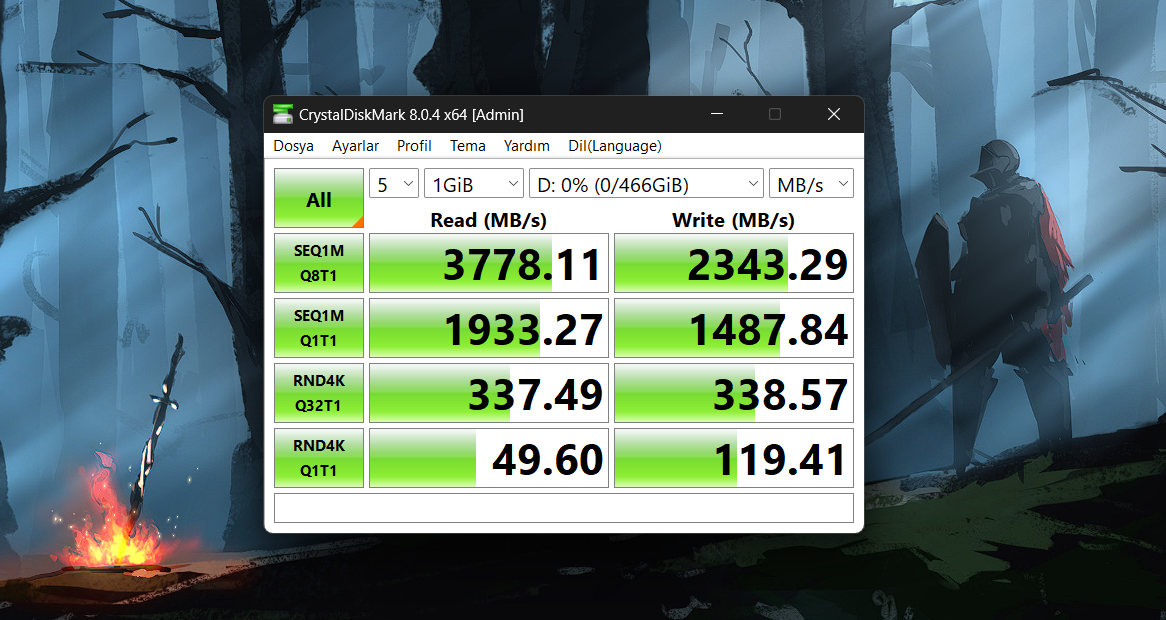Viewport: 1166px width, 620px height.
Task: Click the SEQ1M Q8T1 write result 2343.29
Action: [x=734, y=263]
